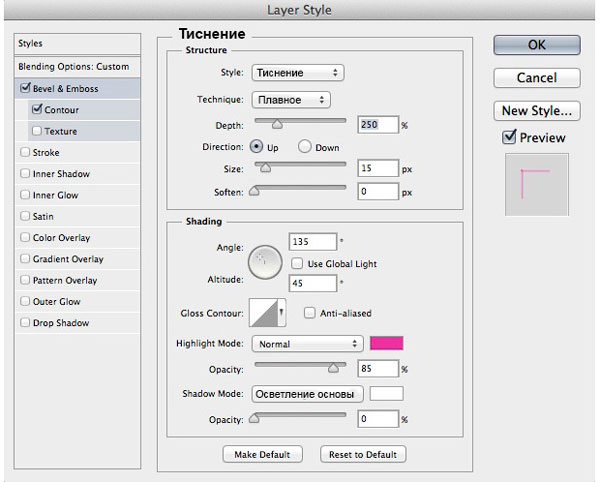Open the Gloss Contour picker arrow
The image size is (600, 482).
pos(282,313)
